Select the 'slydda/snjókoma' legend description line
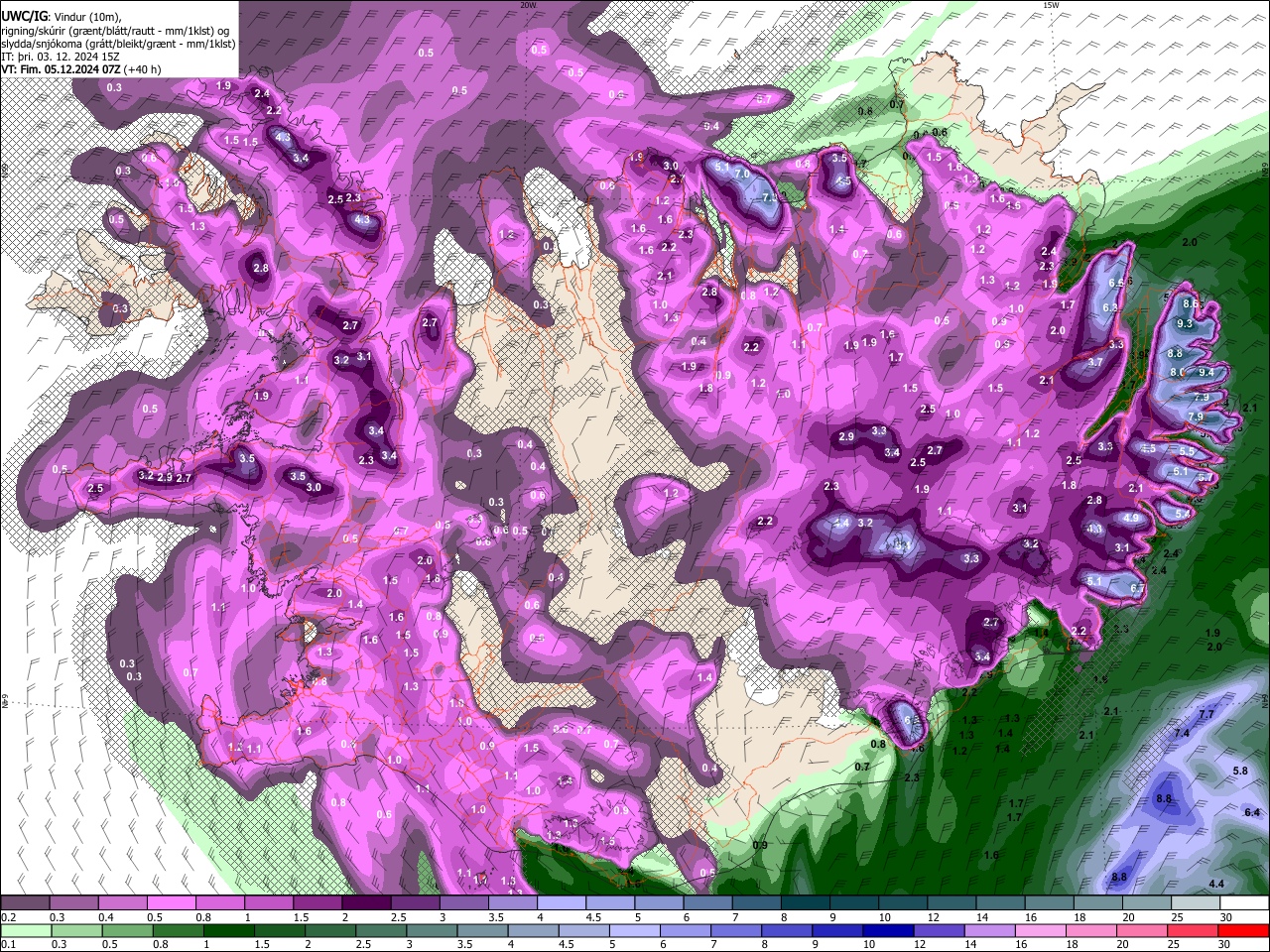 tap(118, 44)
